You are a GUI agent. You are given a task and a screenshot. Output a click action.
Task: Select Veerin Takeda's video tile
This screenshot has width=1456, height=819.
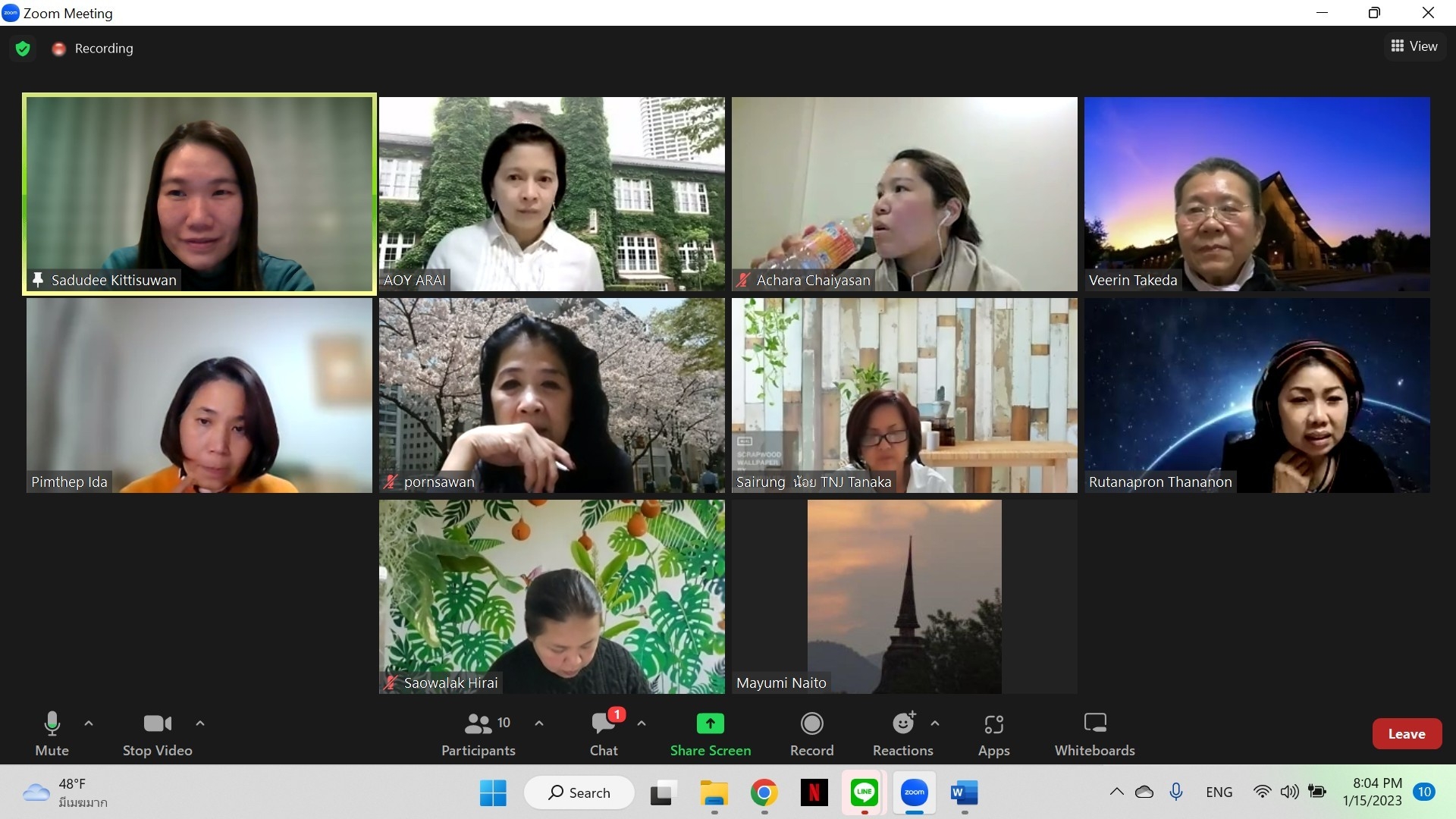click(x=1257, y=193)
